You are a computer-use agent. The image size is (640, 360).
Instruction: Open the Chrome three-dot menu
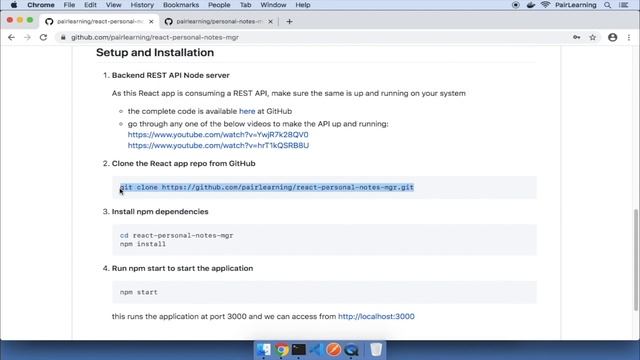click(x=629, y=37)
